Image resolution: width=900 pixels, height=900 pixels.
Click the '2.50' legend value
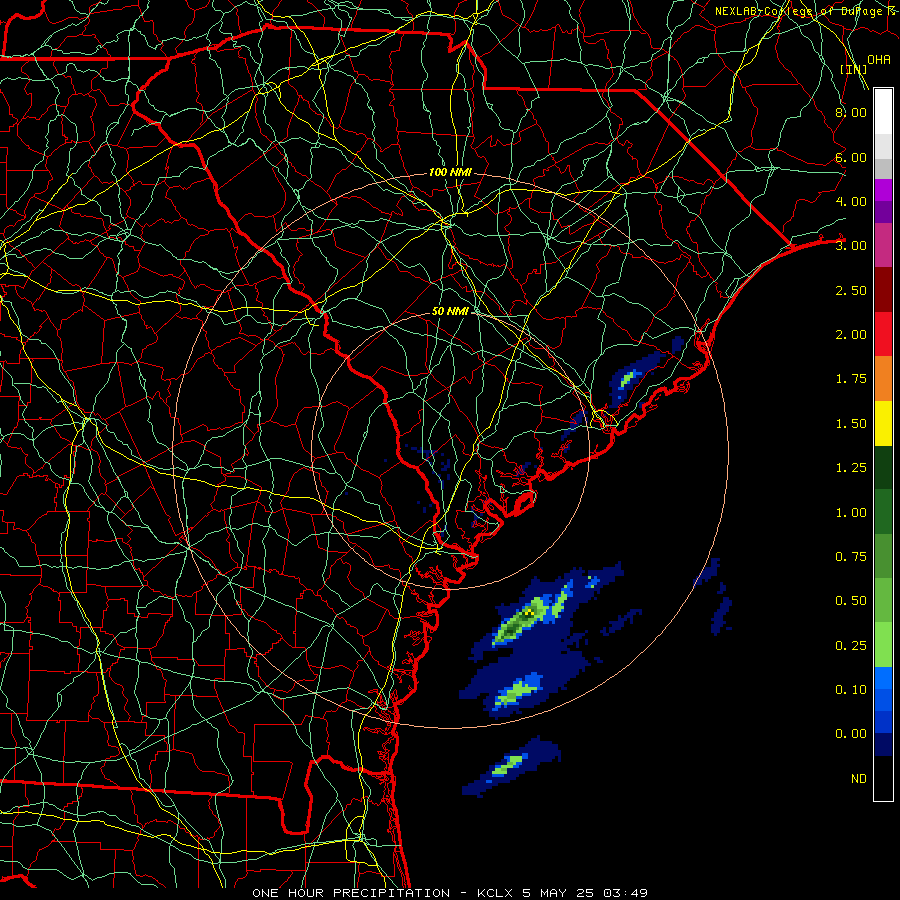click(x=851, y=290)
